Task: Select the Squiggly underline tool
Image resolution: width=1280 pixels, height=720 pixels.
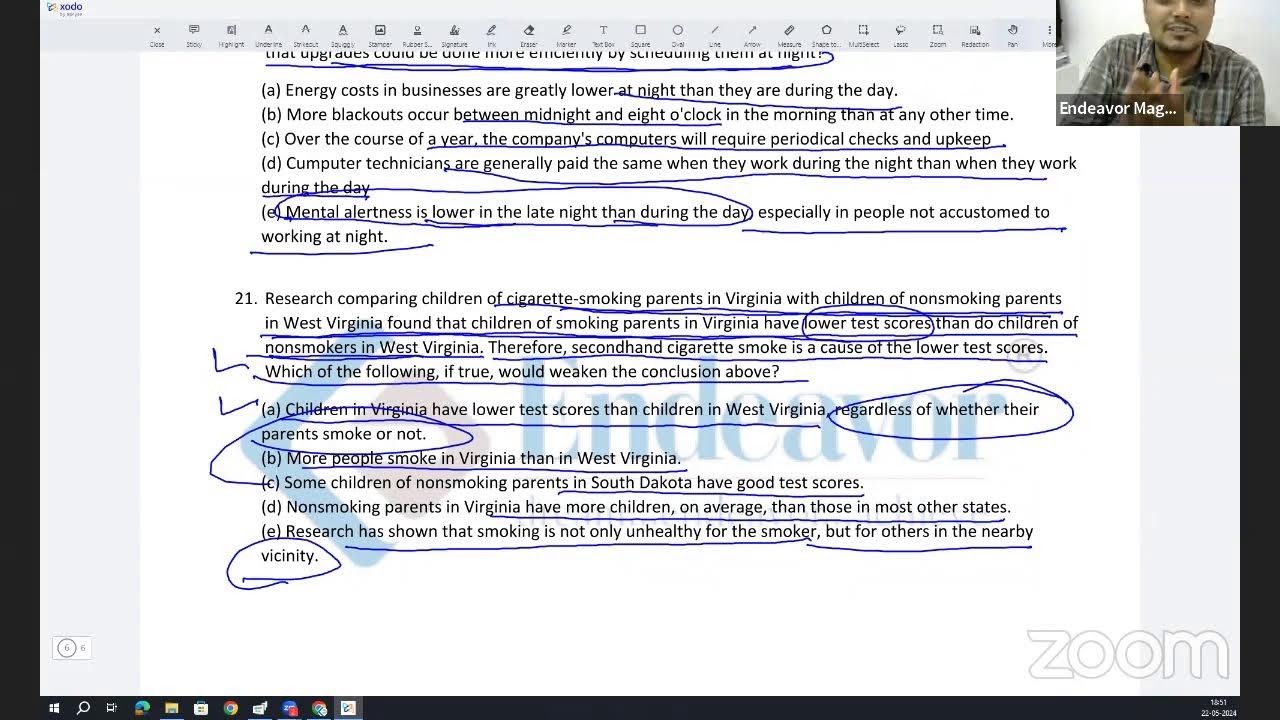Action: pyautogui.click(x=343, y=35)
